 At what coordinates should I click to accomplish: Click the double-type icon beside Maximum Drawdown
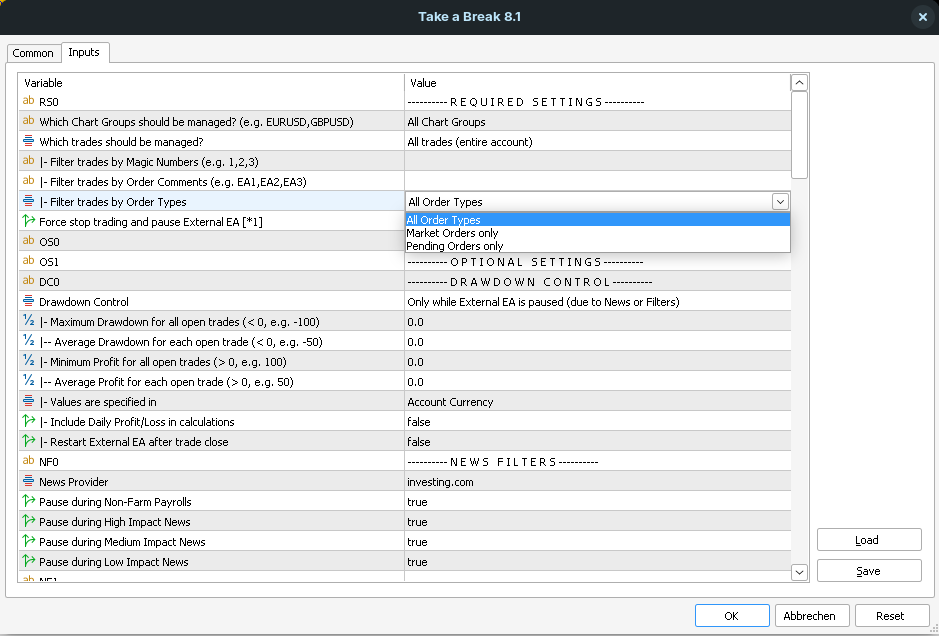point(28,322)
